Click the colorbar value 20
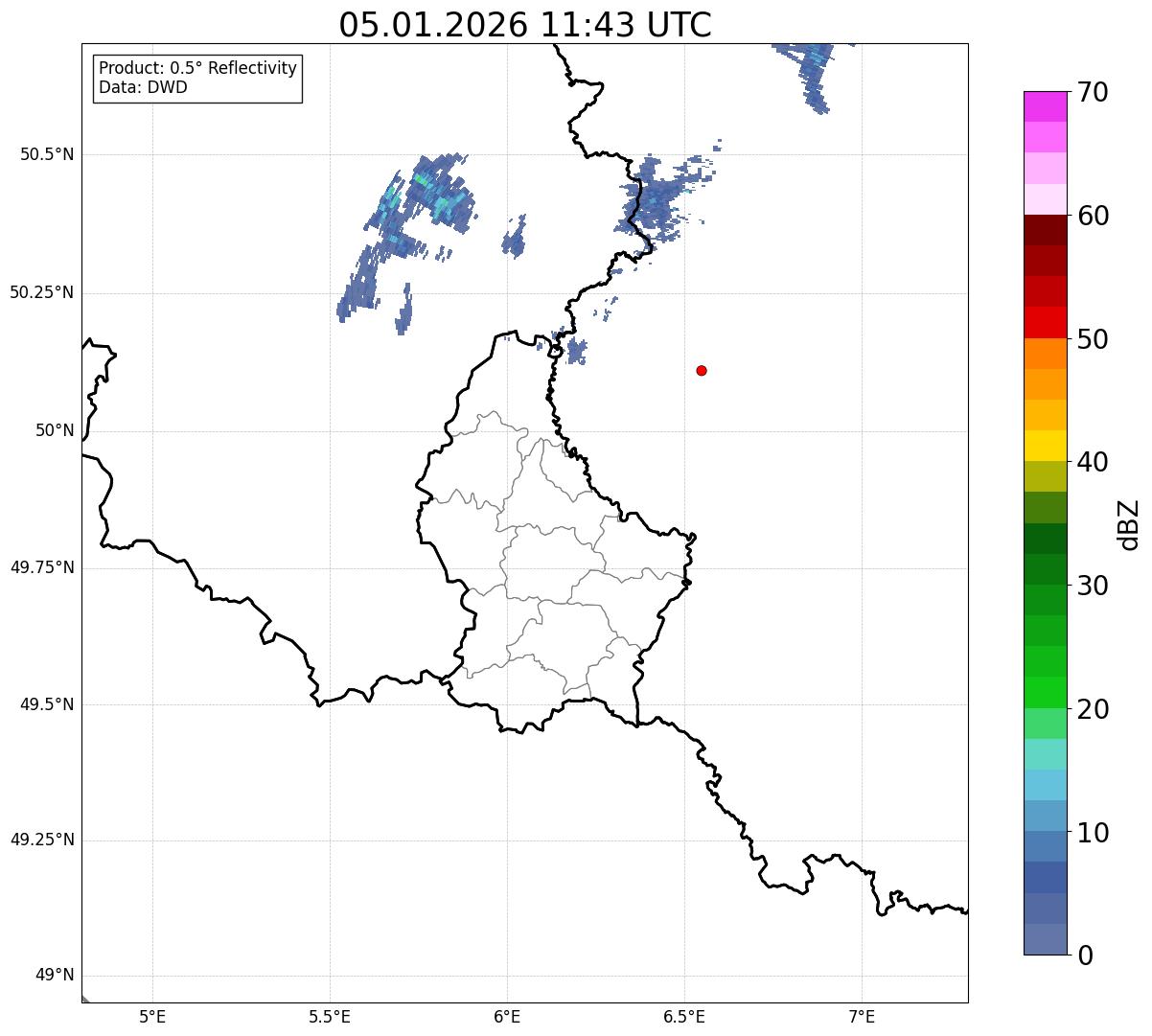The width and height of the screenshot is (1152, 1036). point(1093,709)
